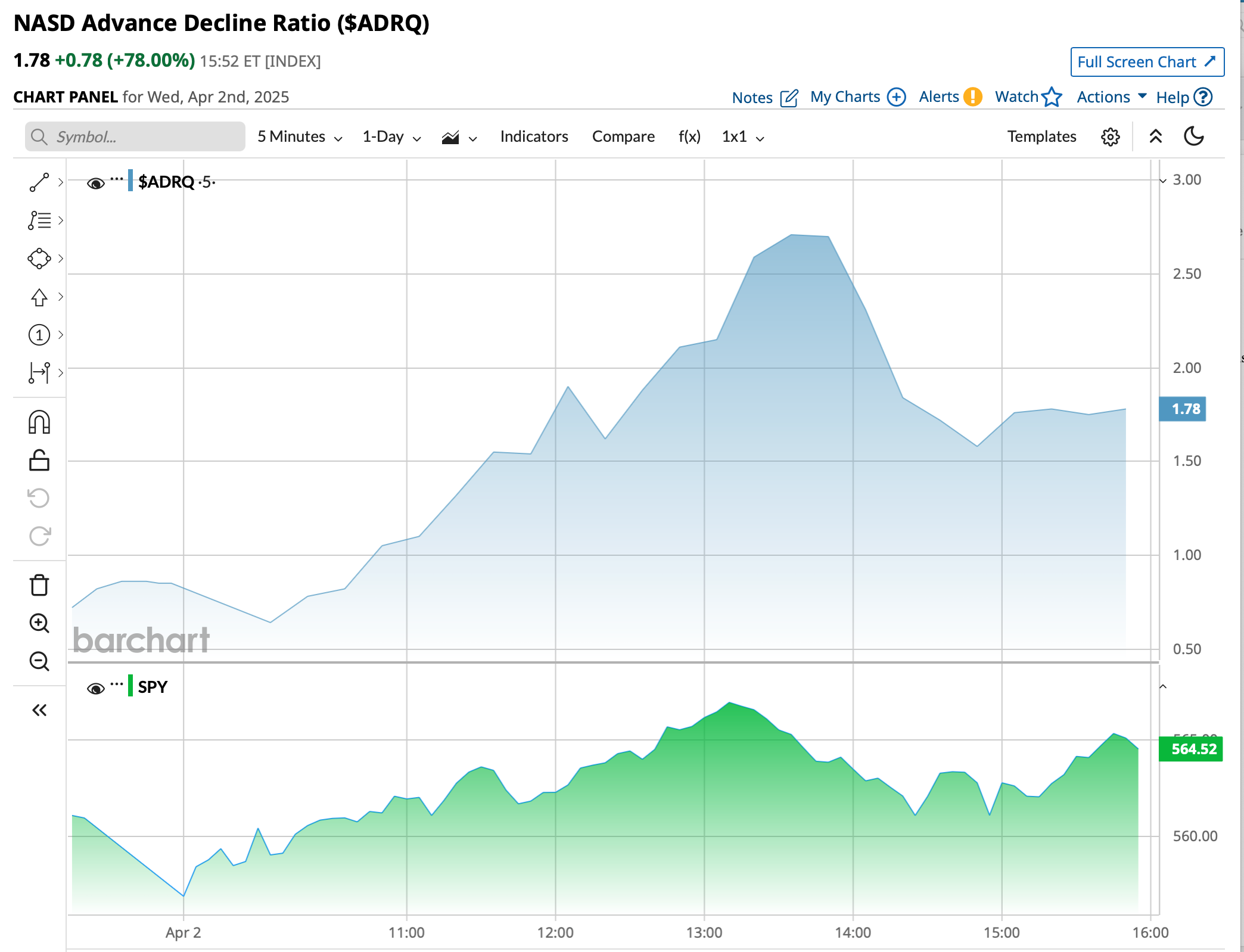1244x952 pixels.
Task: Select the measurement ruler tool
Action: pos(39,373)
